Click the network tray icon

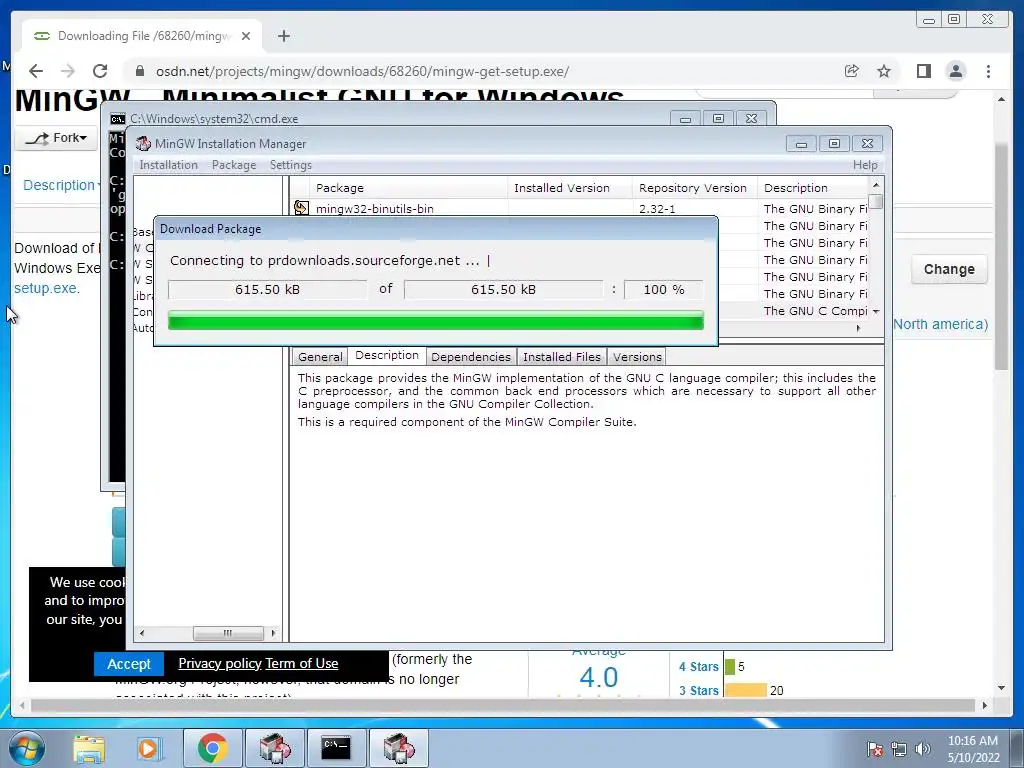click(x=899, y=748)
